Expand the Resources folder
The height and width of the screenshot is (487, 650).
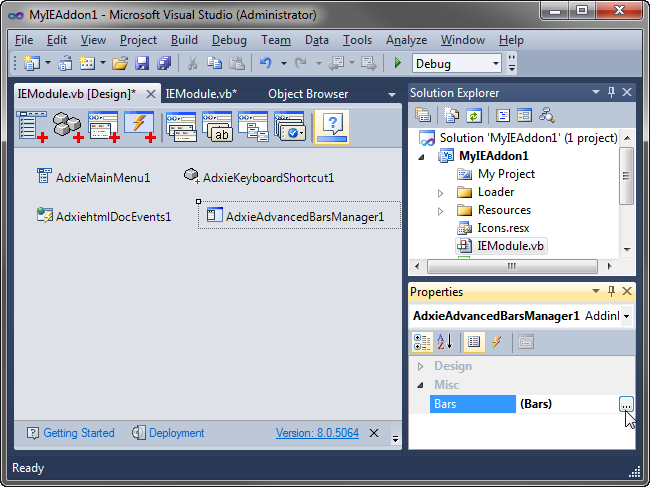(x=441, y=211)
